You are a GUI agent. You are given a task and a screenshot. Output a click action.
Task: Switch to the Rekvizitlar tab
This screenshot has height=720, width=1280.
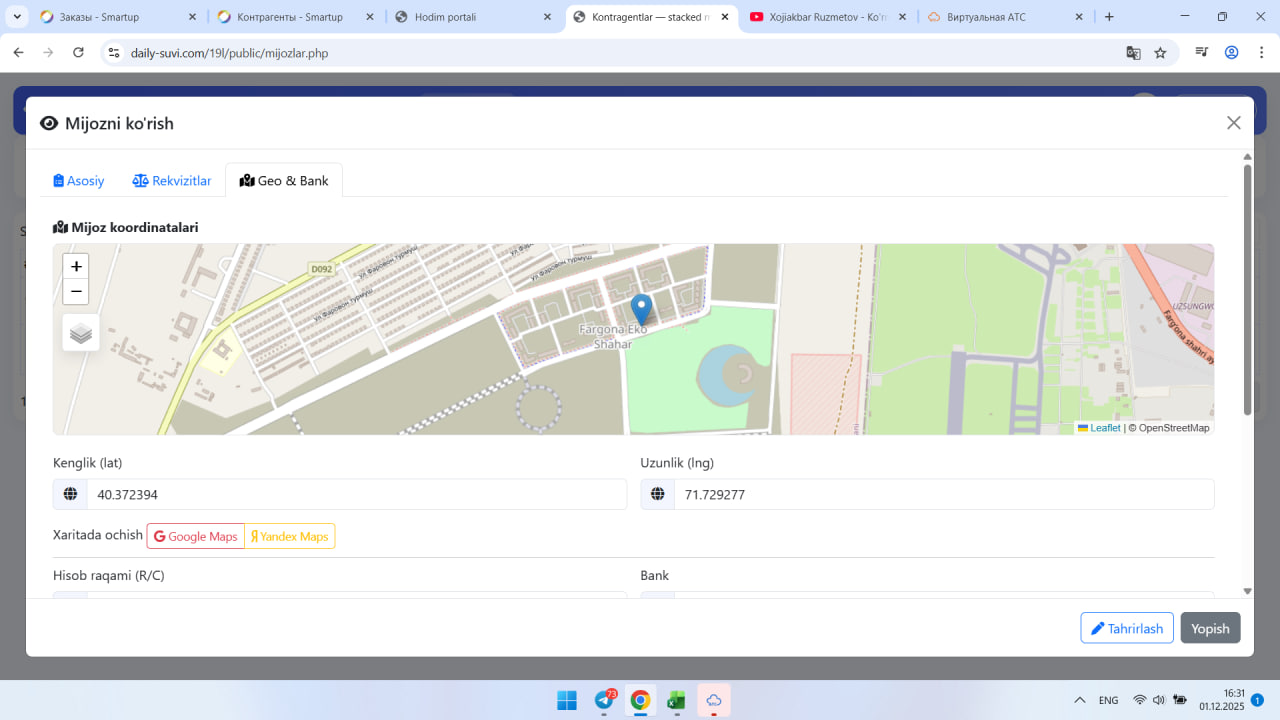click(172, 181)
